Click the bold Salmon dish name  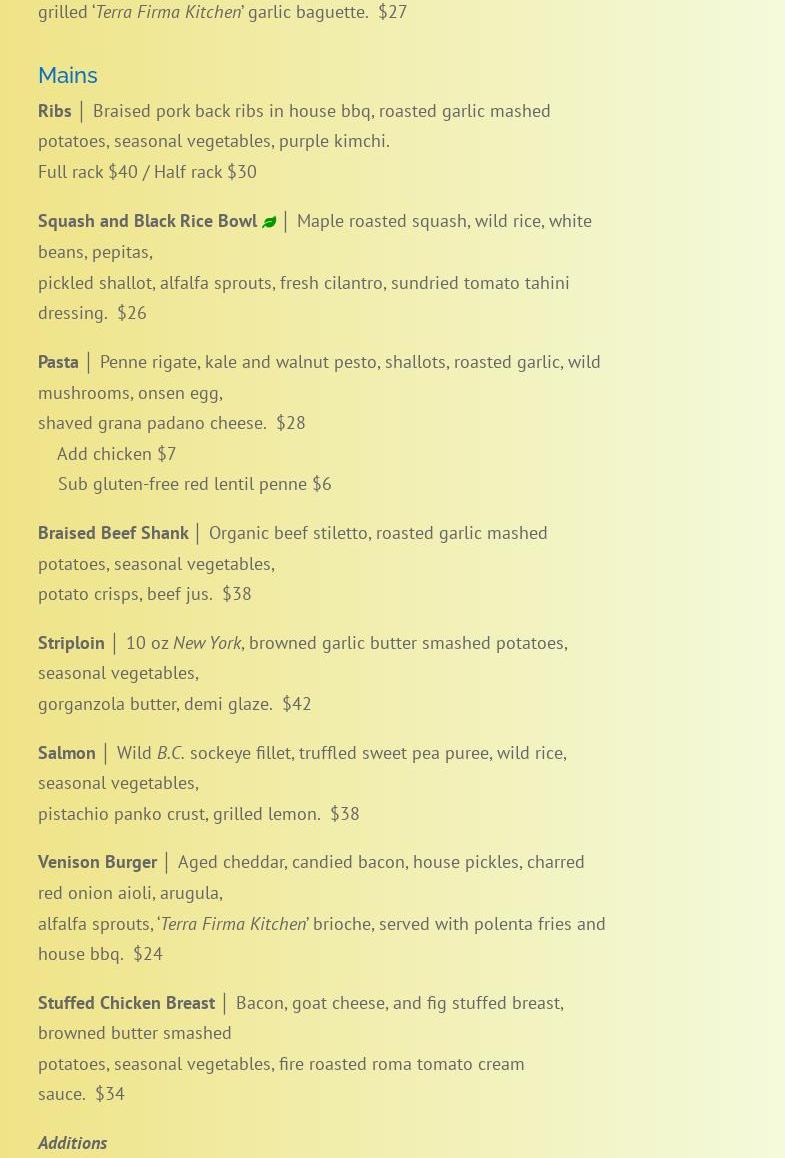coord(67,753)
